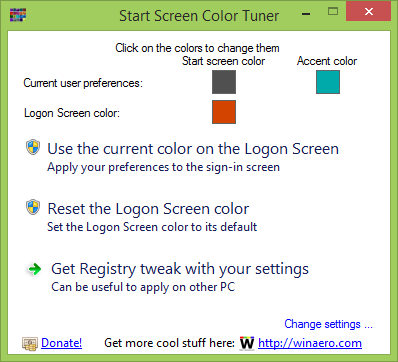Image resolution: width=398 pixels, height=362 pixels.
Task: Click the shield icon beside Use the current color
Action: pos(33,147)
